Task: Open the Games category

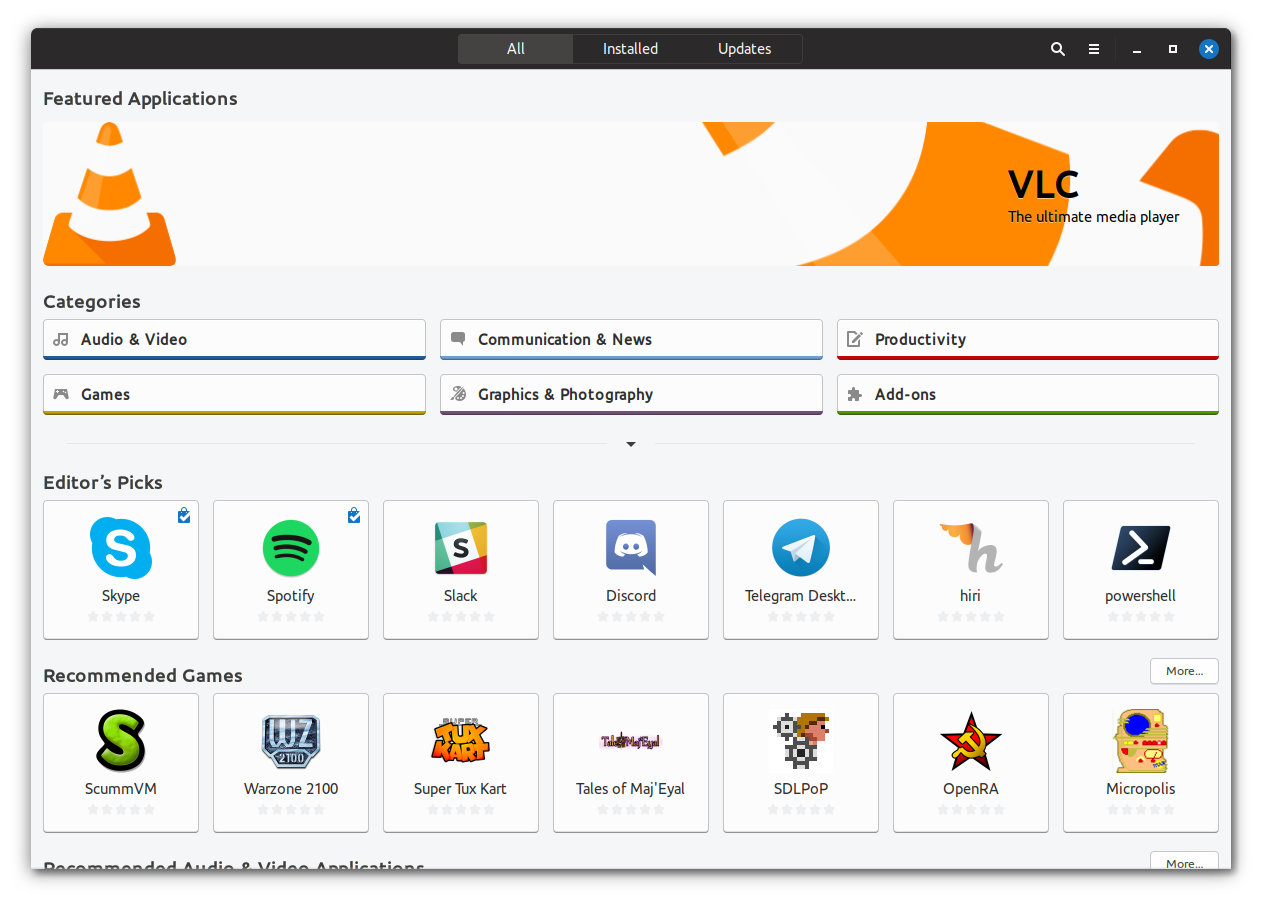Action: (235, 395)
